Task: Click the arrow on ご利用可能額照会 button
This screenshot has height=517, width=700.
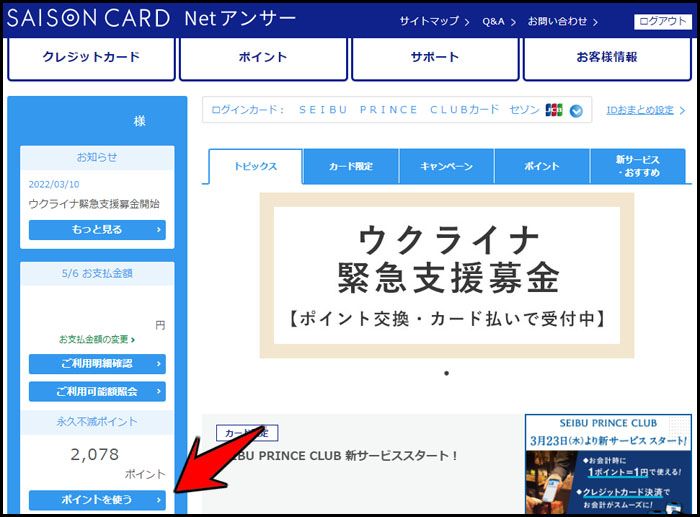Action: (158, 392)
